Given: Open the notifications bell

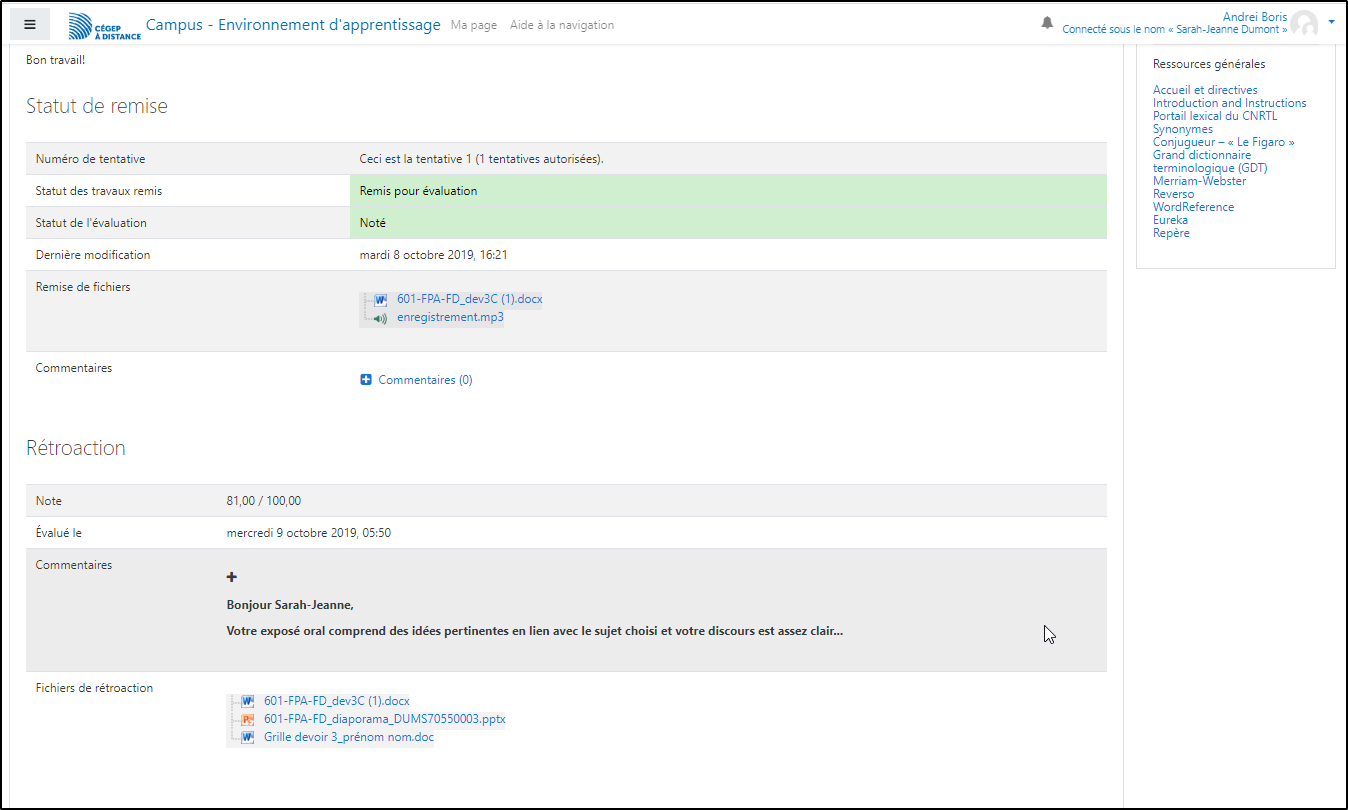Looking at the screenshot, I should [1047, 22].
